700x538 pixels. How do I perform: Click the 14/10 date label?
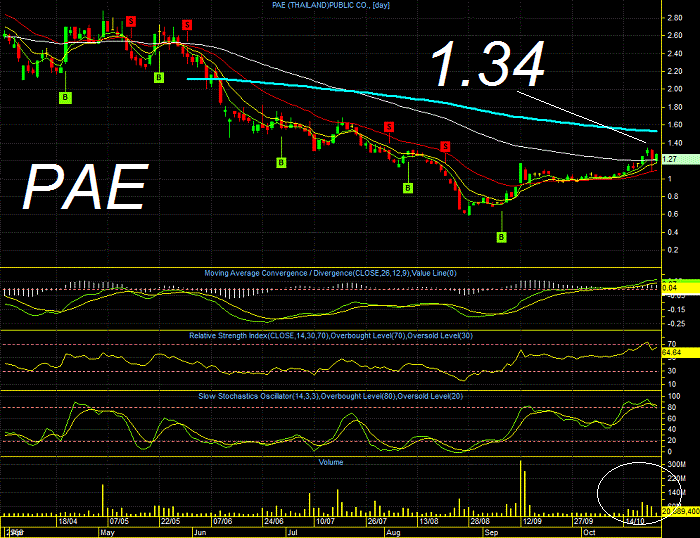[x=635, y=521]
